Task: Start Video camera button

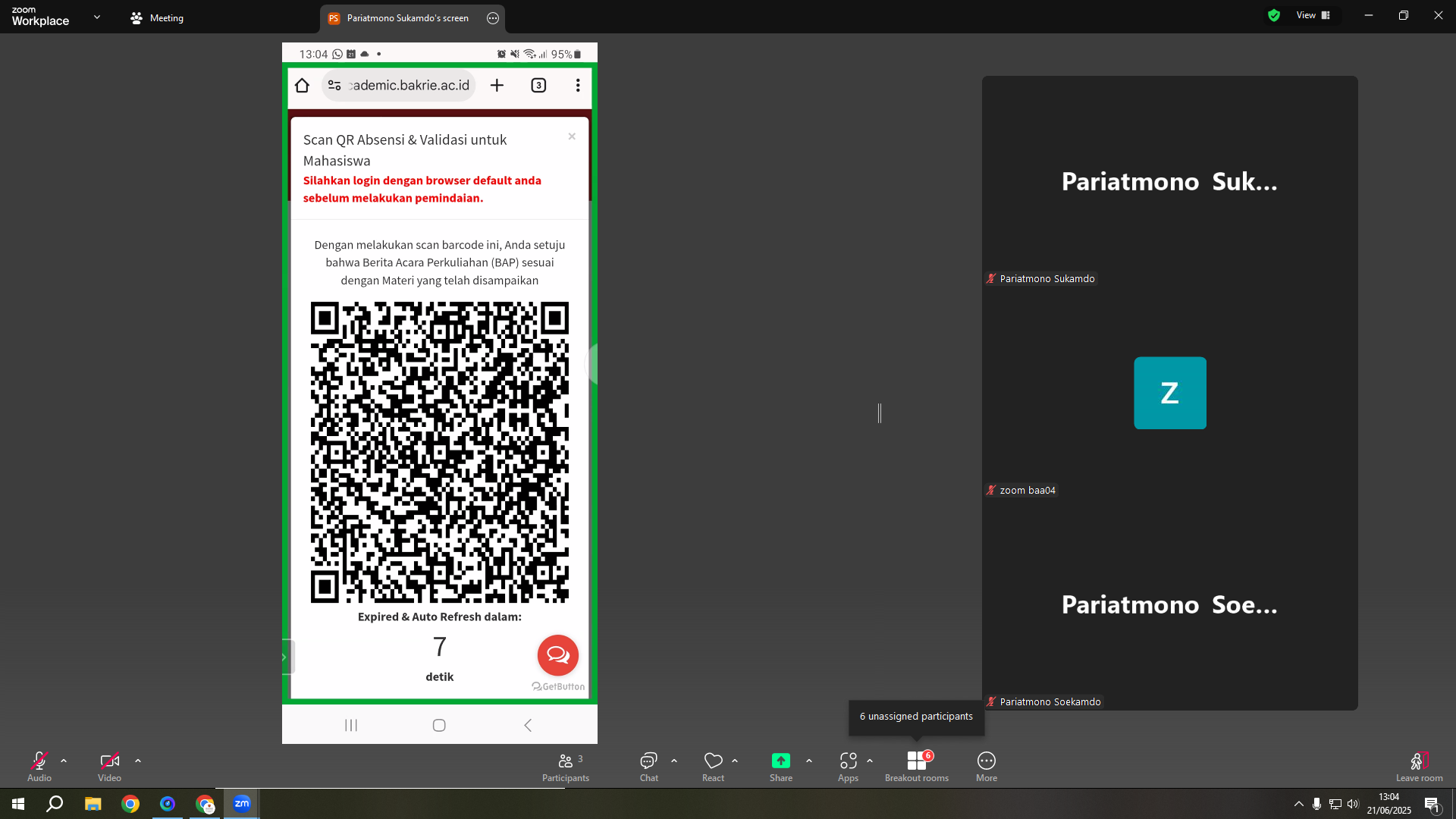Action: [x=109, y=766]
